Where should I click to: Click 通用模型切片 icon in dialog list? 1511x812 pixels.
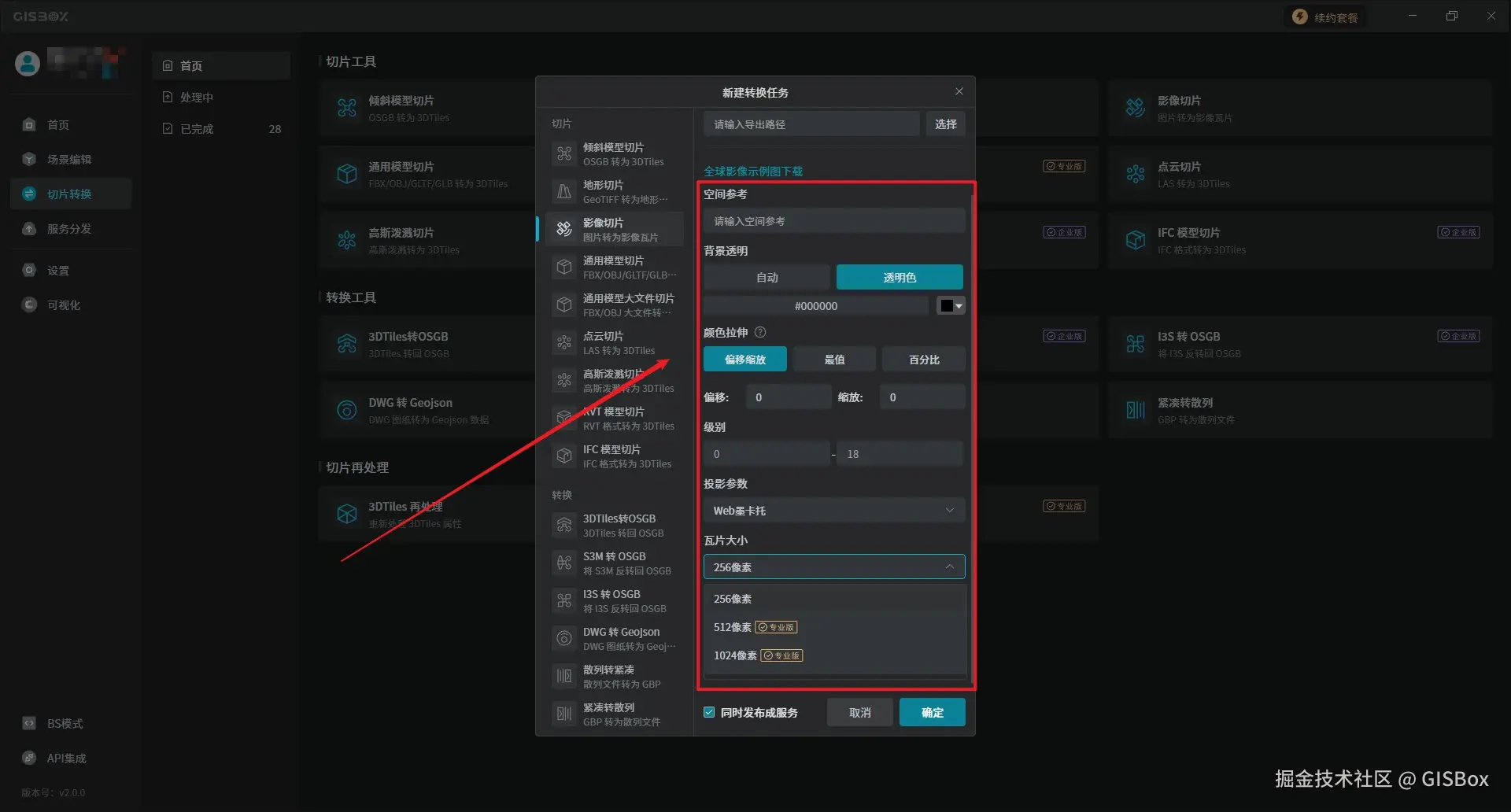[564, 268]
